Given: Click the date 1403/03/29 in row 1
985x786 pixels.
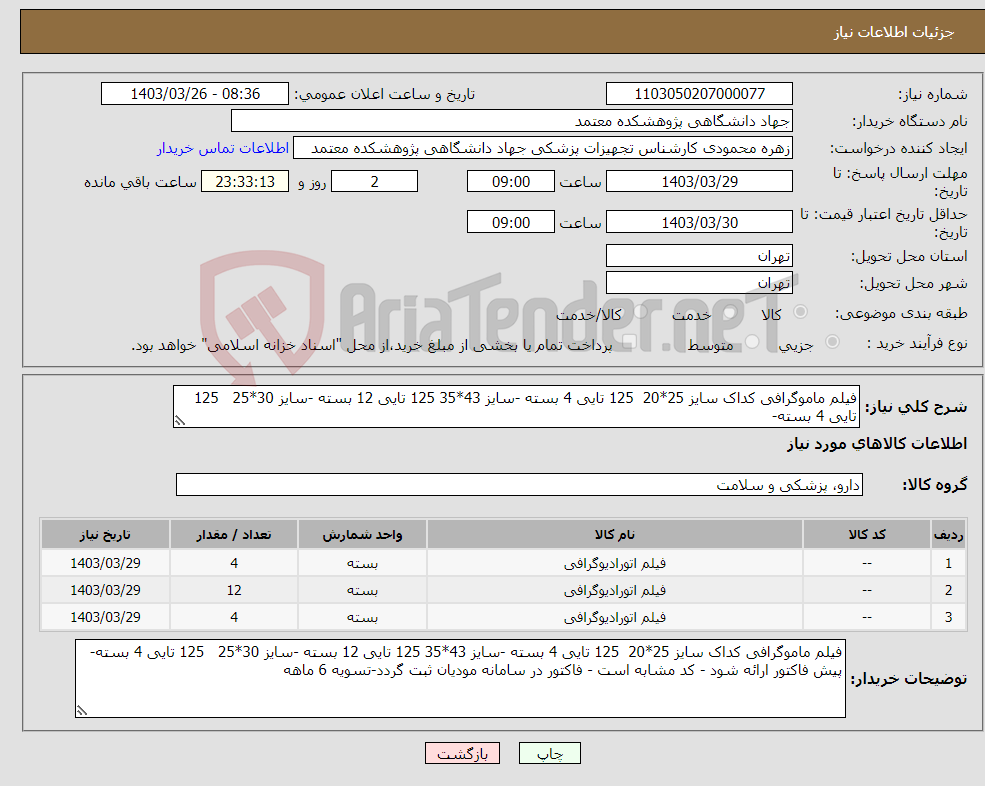Looking at the screenshot, I should click(x=106, y=564).
